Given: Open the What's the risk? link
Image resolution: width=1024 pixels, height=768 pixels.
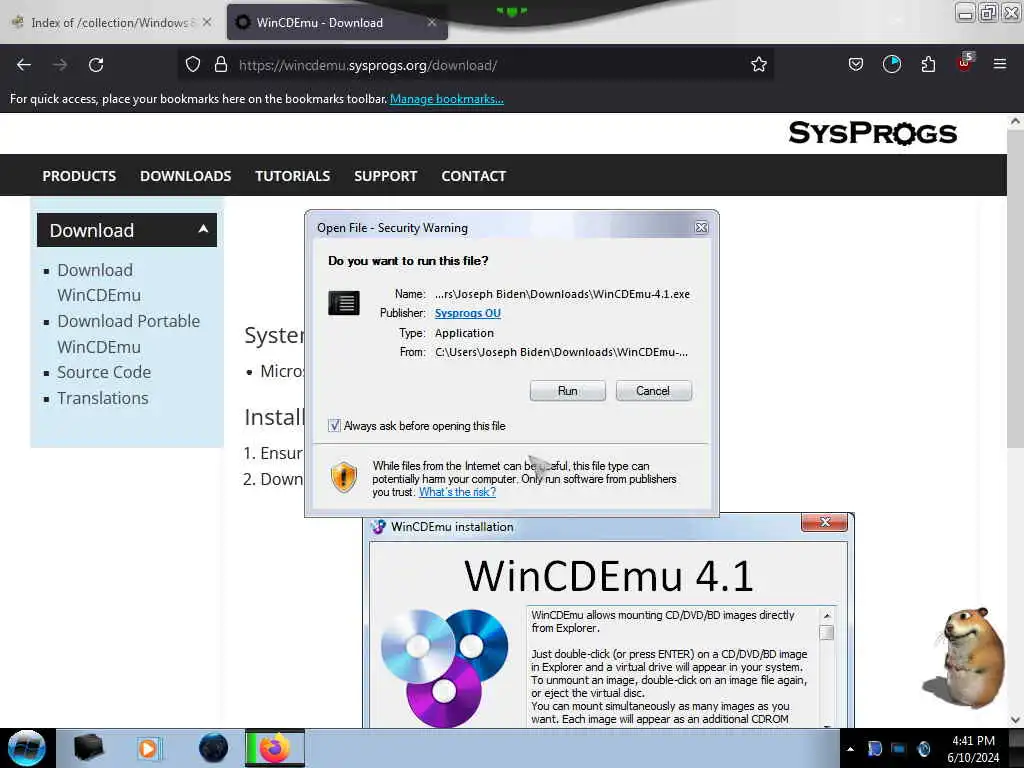Looking at the screenshot, I should (457, 492).
